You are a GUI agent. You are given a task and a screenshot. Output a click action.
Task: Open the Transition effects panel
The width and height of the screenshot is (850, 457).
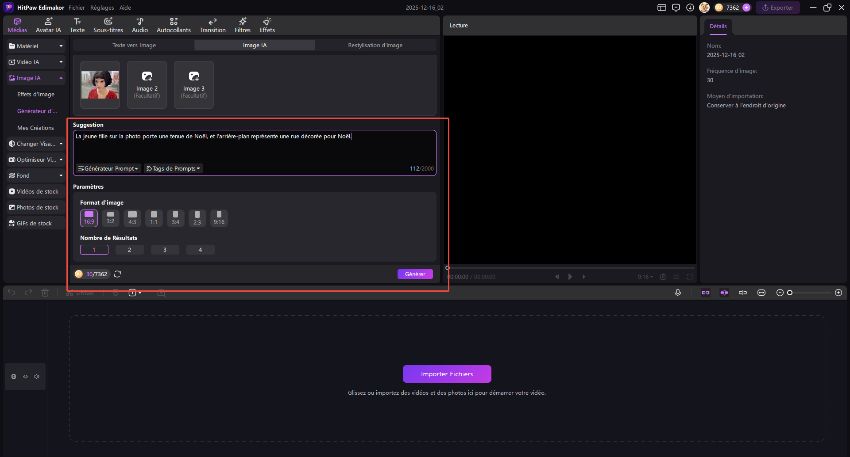click(212, 24)
